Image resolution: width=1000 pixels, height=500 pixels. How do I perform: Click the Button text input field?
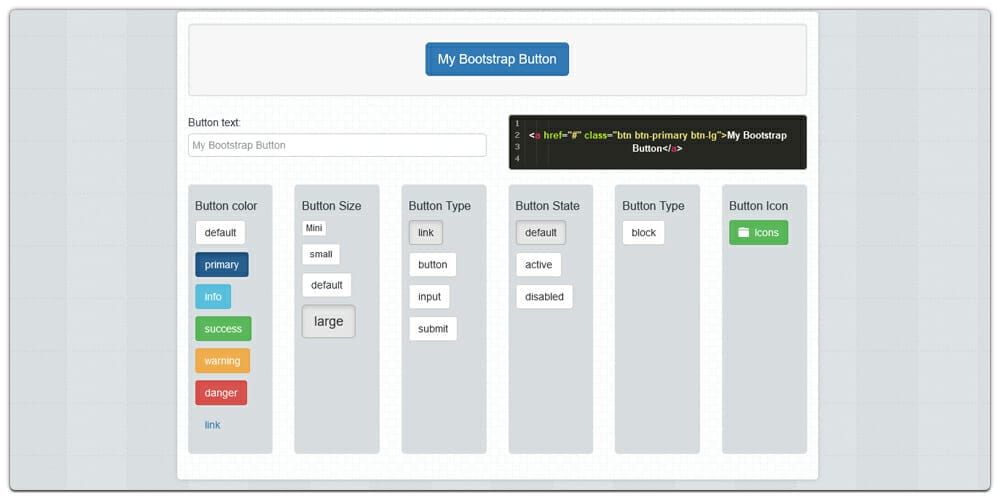pos(337,145)
